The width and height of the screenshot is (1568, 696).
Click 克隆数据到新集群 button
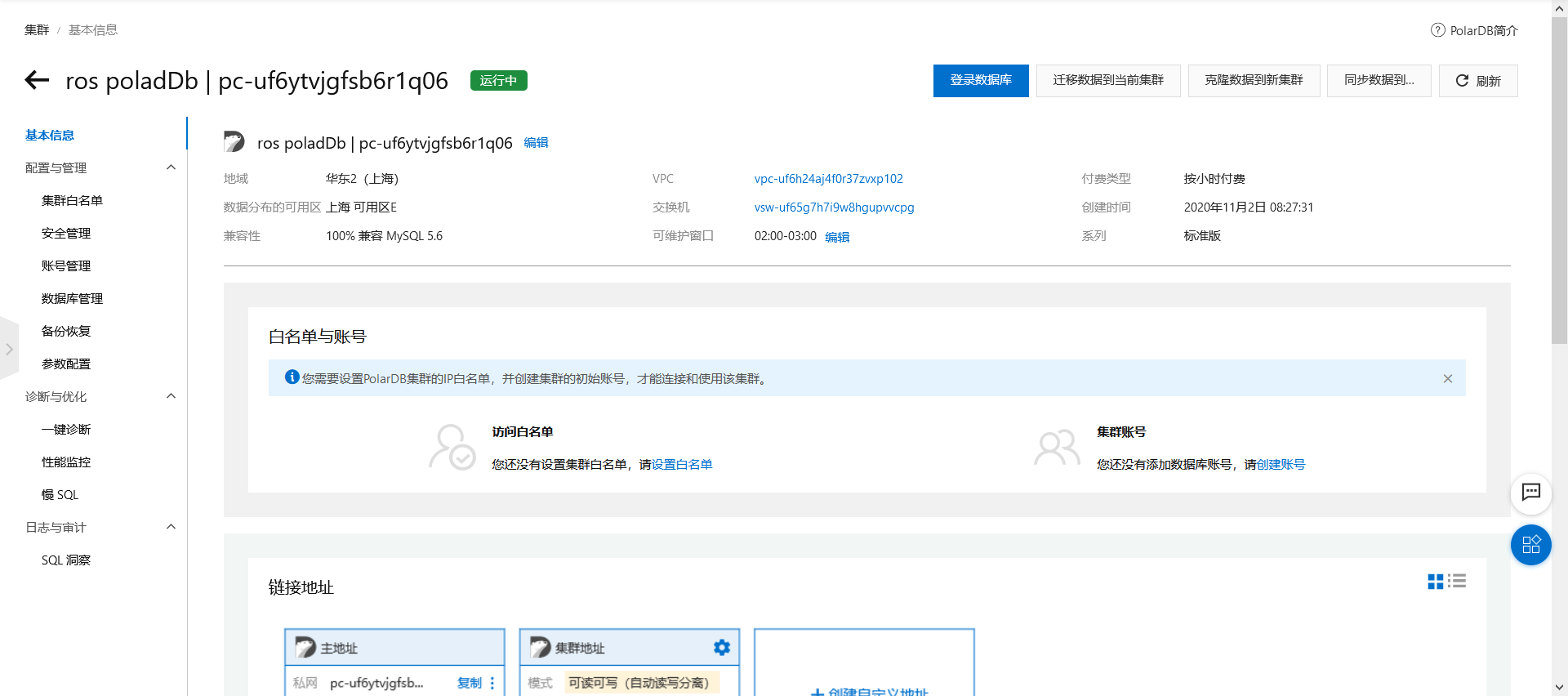click(1254, 80)
